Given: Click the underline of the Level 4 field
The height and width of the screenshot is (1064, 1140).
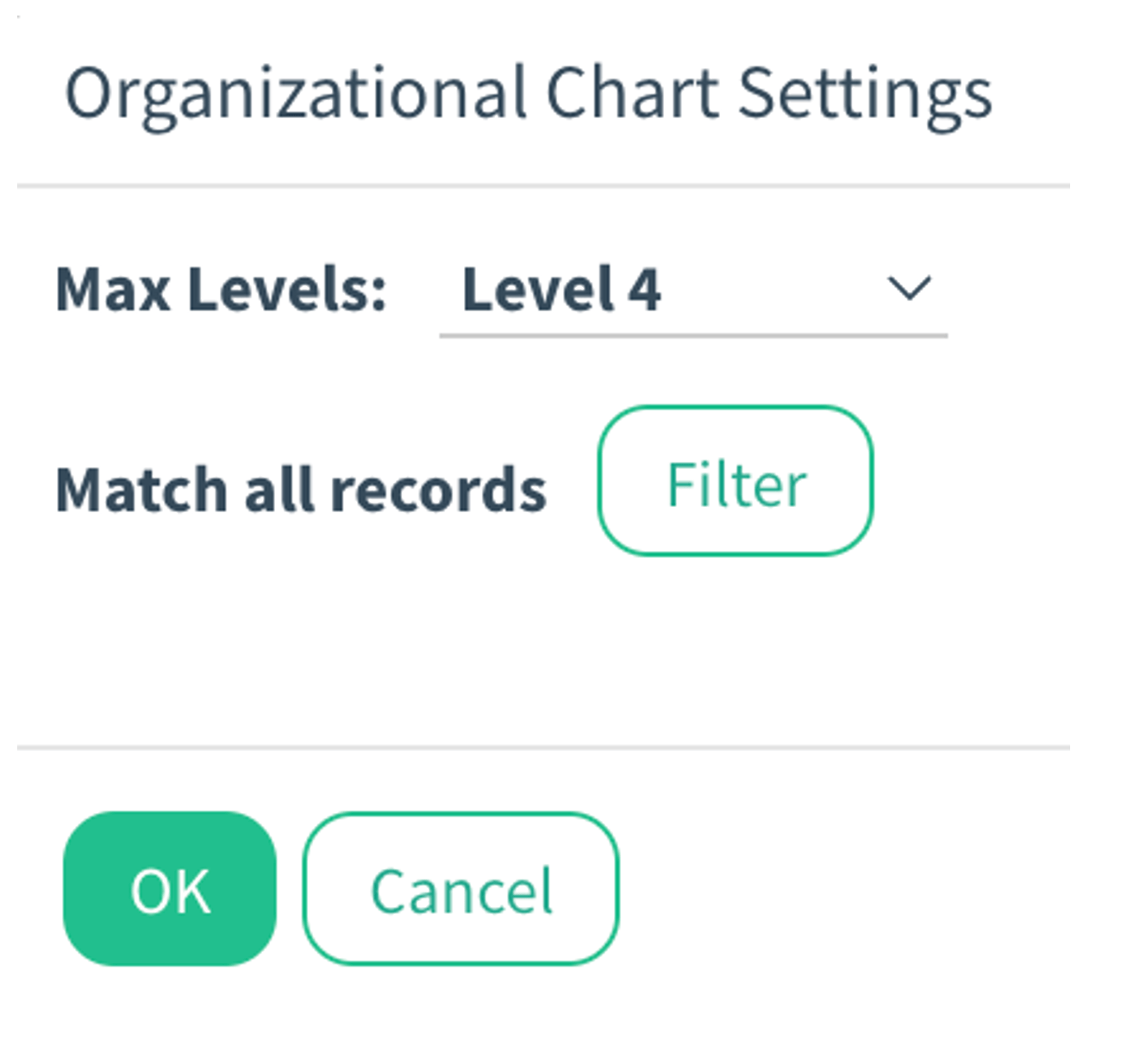Looking at the screenshot, I should tap(693, 335).
